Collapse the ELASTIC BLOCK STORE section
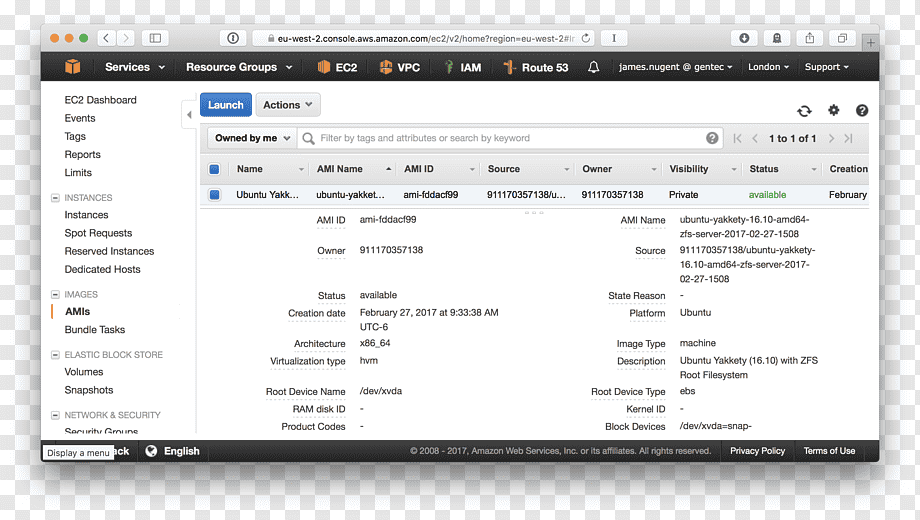This screenshot has width=920, height=520. pyautogui.click(x=55, y=354)
